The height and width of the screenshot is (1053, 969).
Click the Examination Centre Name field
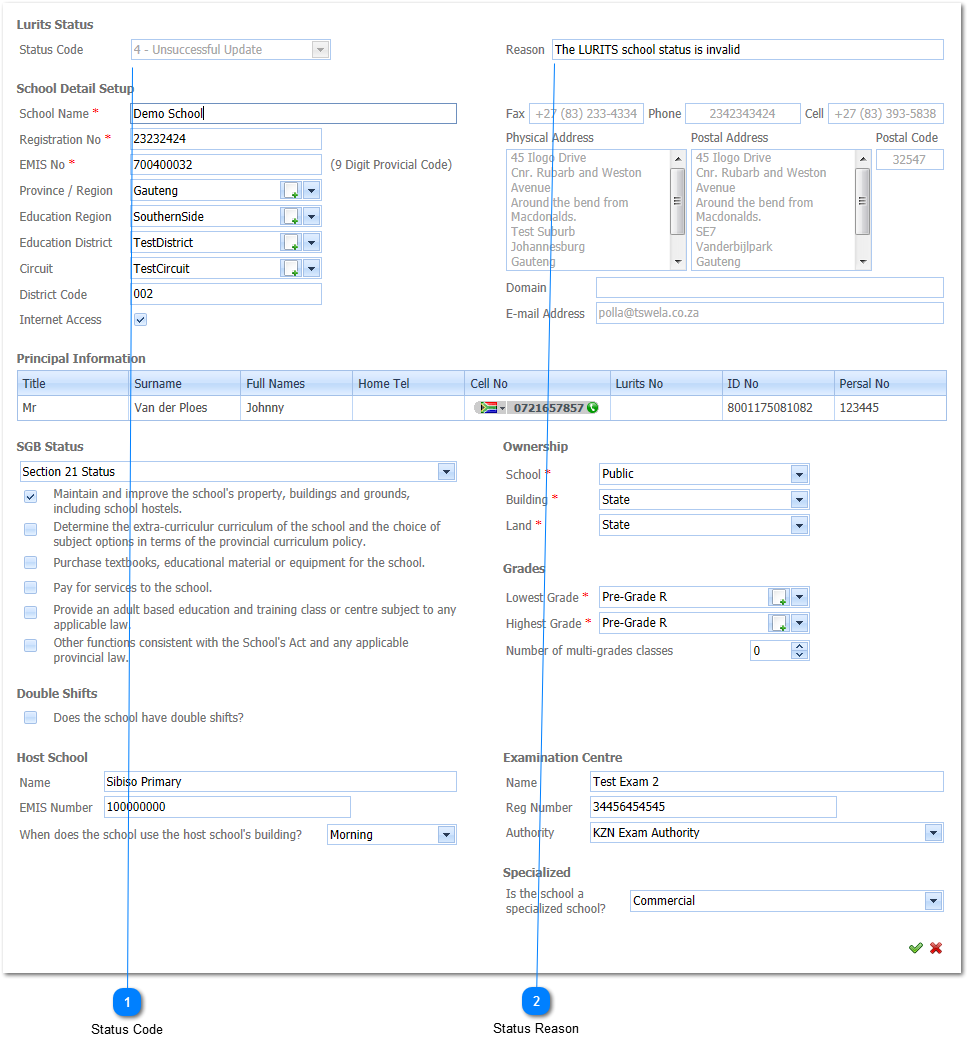tap(767, 782)
